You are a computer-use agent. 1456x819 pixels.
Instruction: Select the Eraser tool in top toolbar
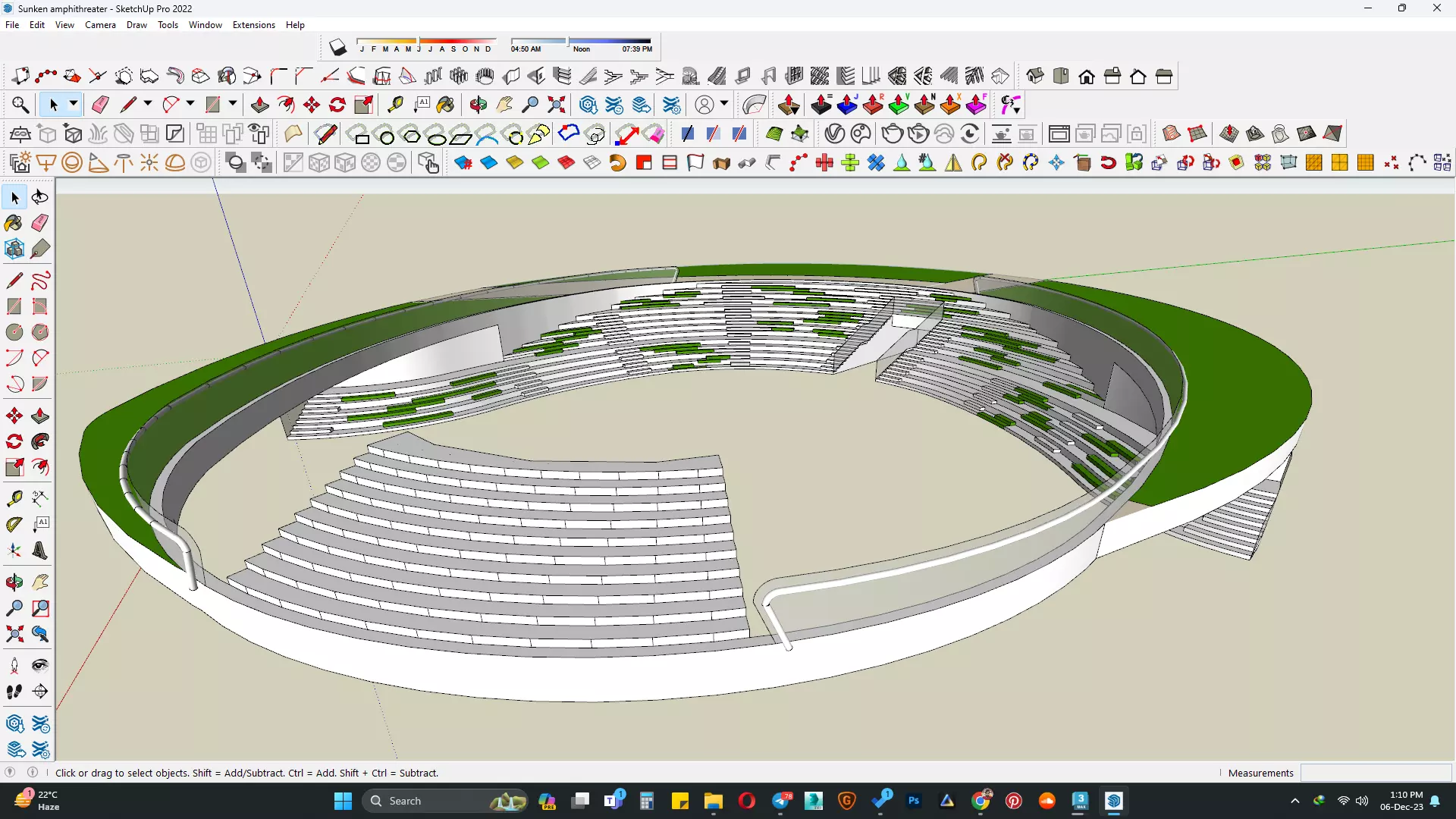tap(100, 105)
